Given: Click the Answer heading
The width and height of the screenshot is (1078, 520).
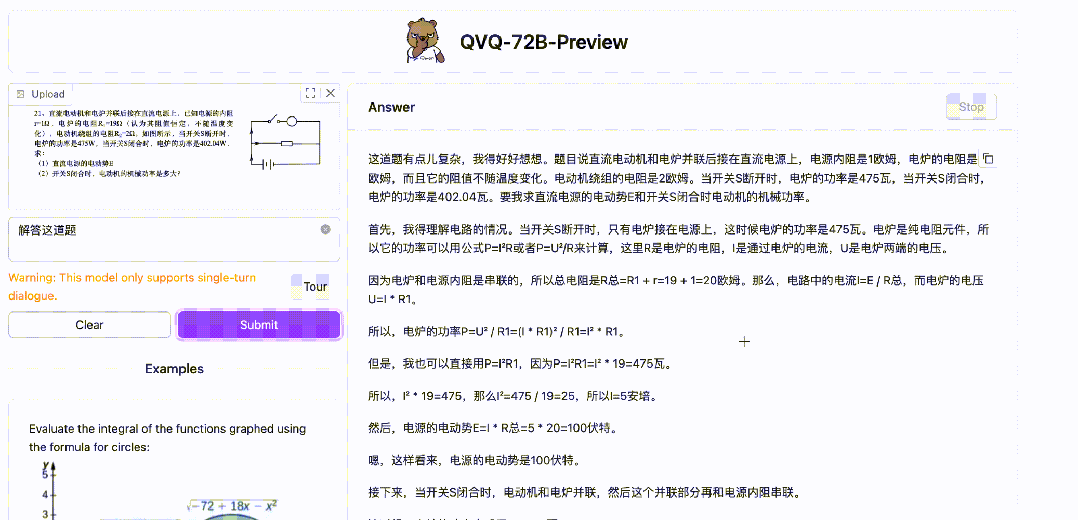Looking at the screenshot, I should pos(391,107).
